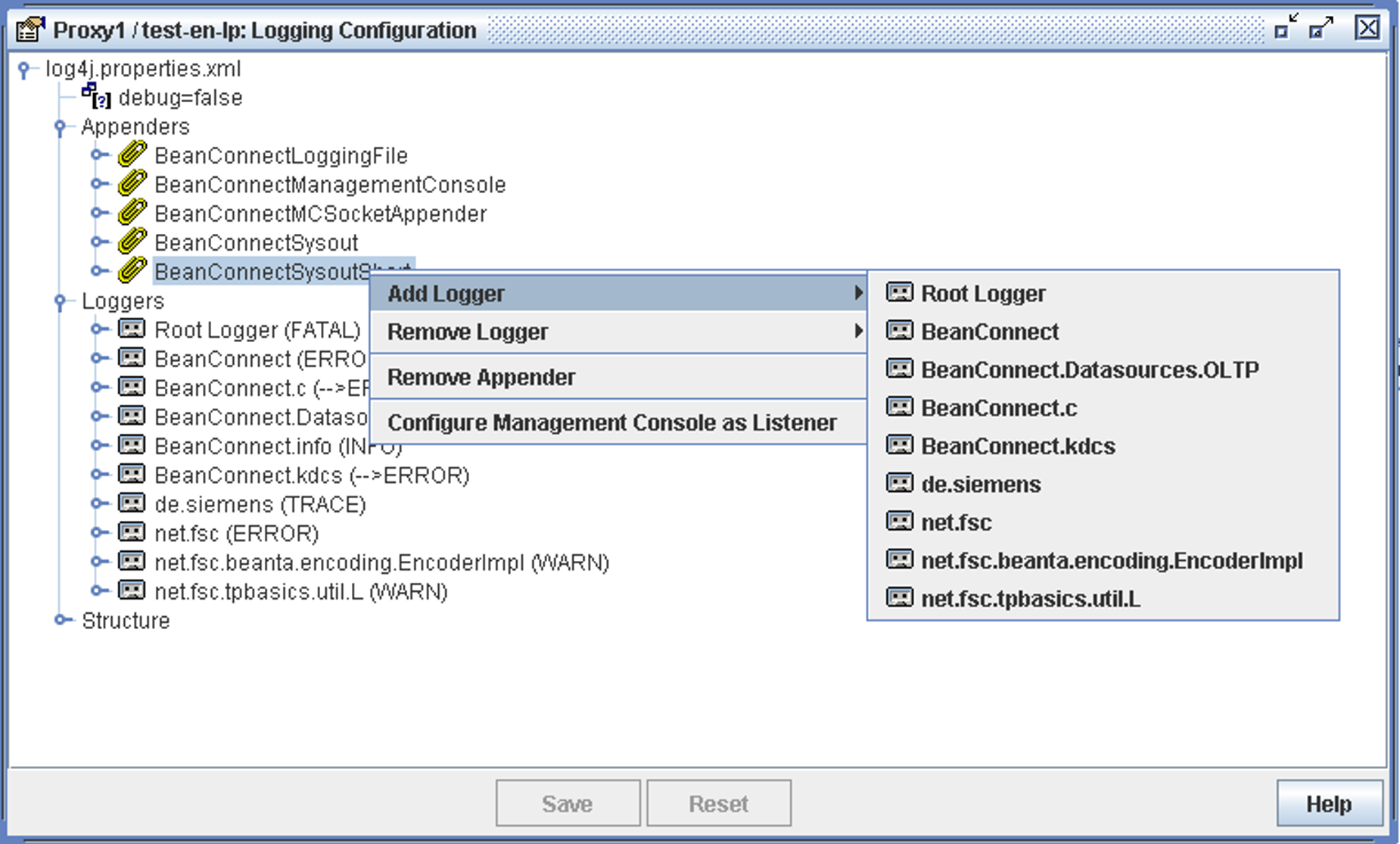The width and height of the screenshot is (1400, 844).
Task: Collapse the Appenders tree node
Action: click(61, 127)
